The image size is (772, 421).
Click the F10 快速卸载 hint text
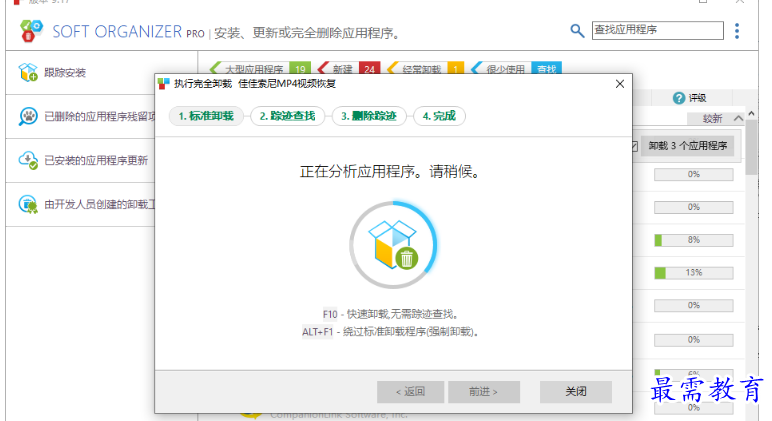point(391,314)
